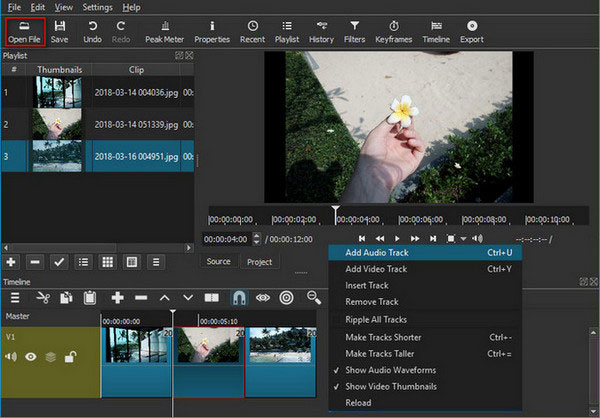Expand the player zoom dropdown arrow

click(463, 239)
